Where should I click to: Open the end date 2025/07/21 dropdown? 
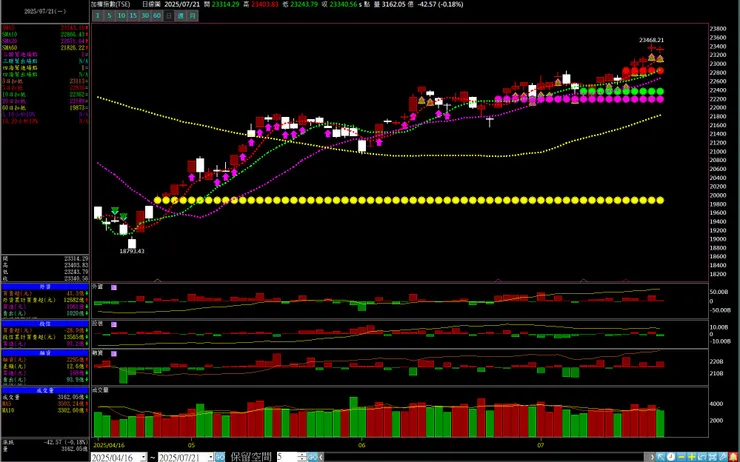(211, 457)
